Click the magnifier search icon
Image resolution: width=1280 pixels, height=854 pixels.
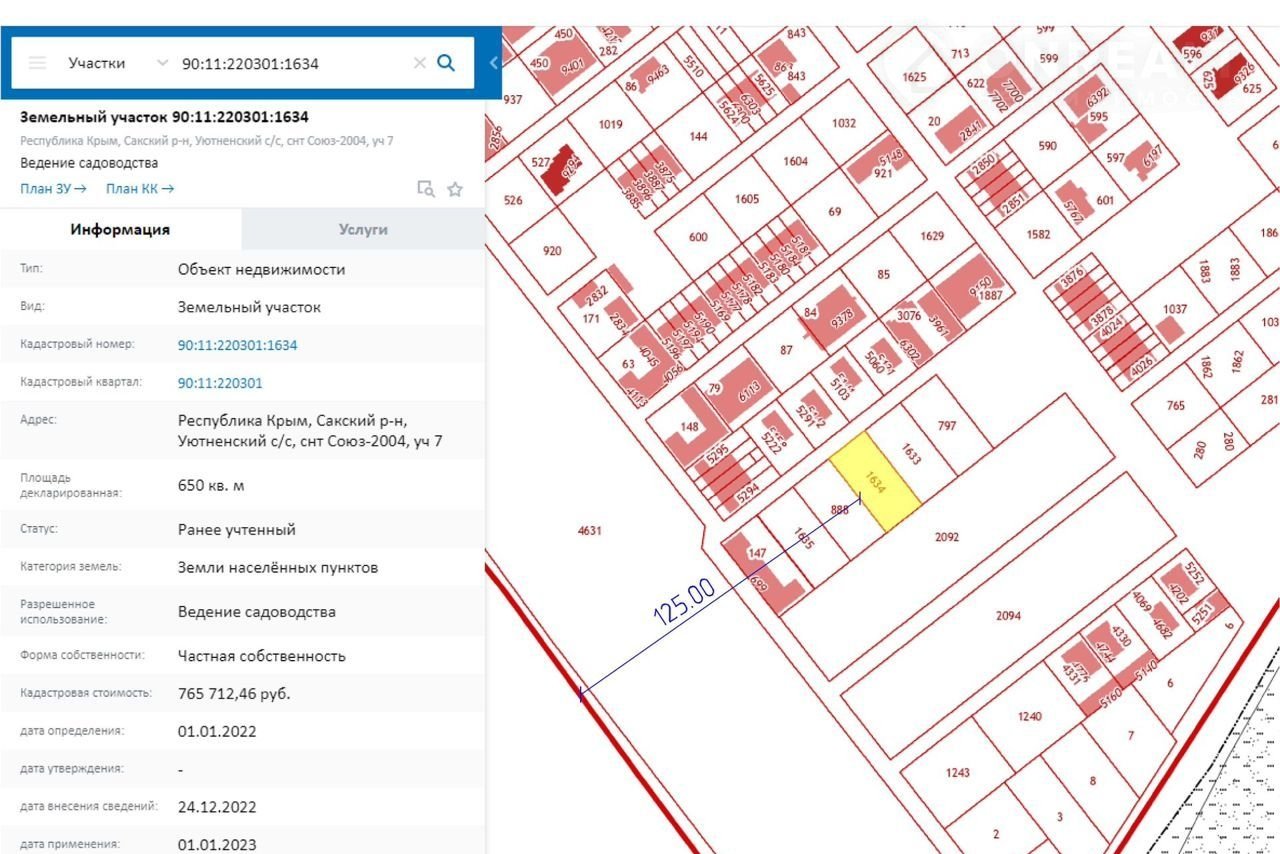pyautogui.click(x=447, y=63)
